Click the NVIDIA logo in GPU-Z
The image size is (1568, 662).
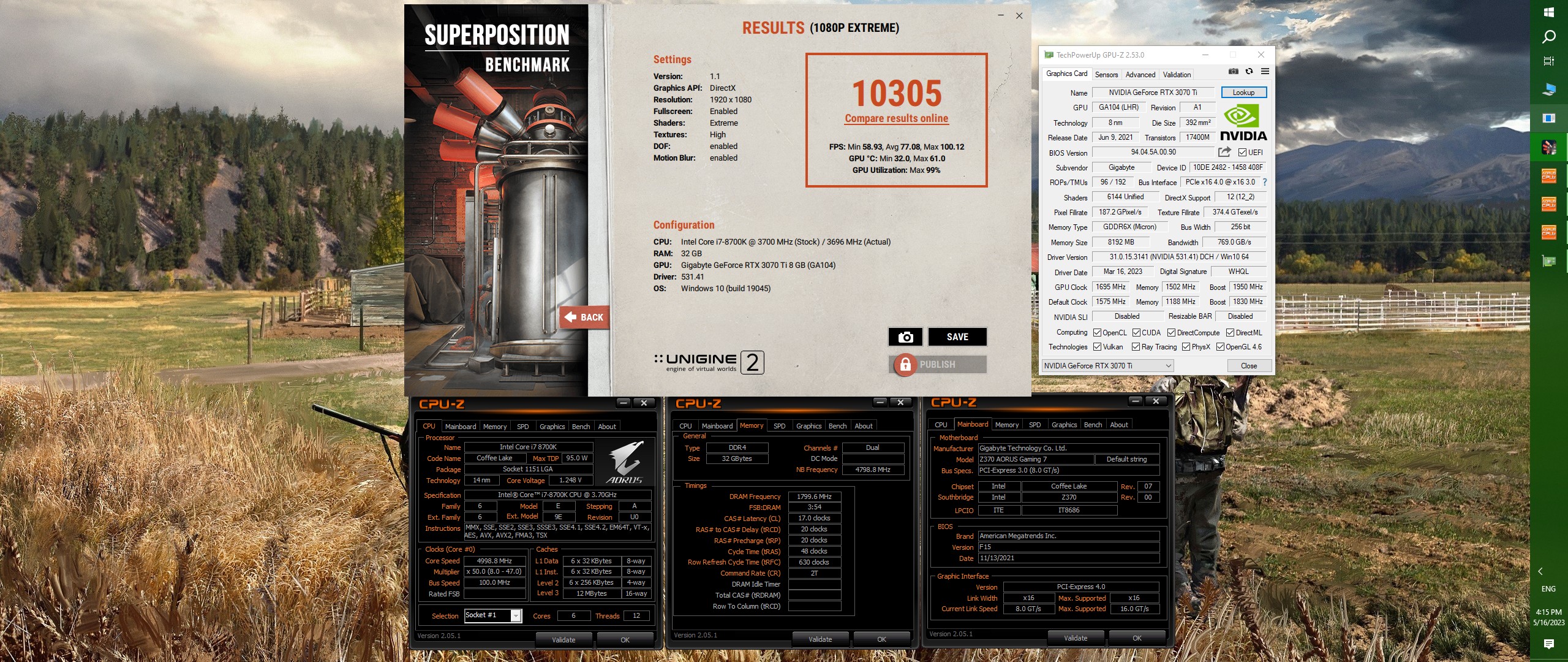[1243, 123]
